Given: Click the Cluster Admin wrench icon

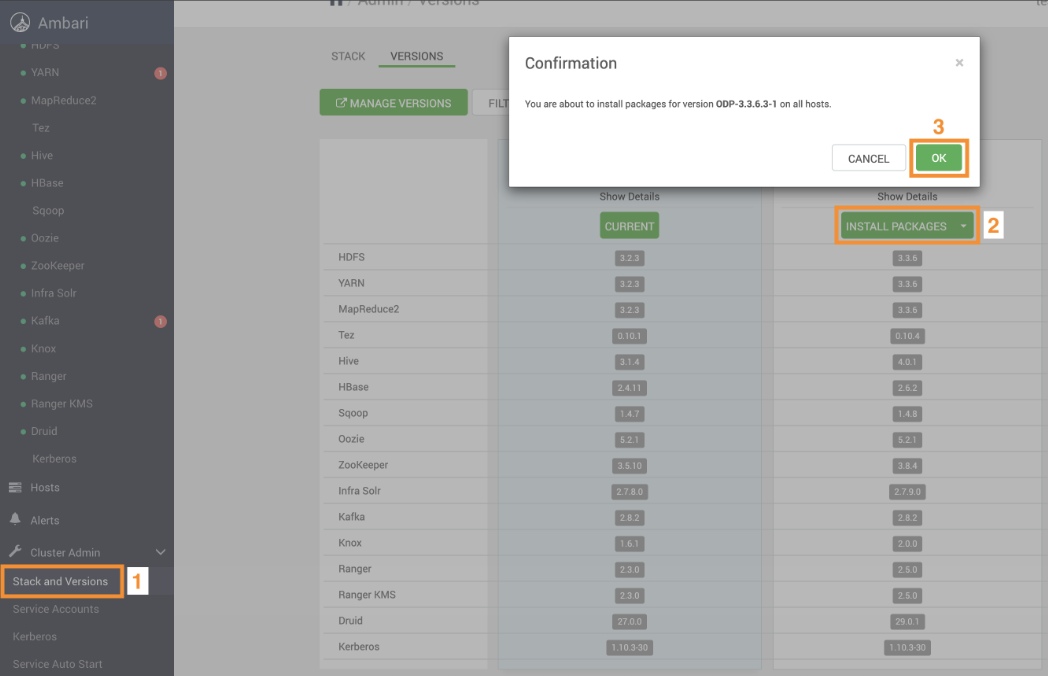Looking at the screenshot, I should (15, 552).
